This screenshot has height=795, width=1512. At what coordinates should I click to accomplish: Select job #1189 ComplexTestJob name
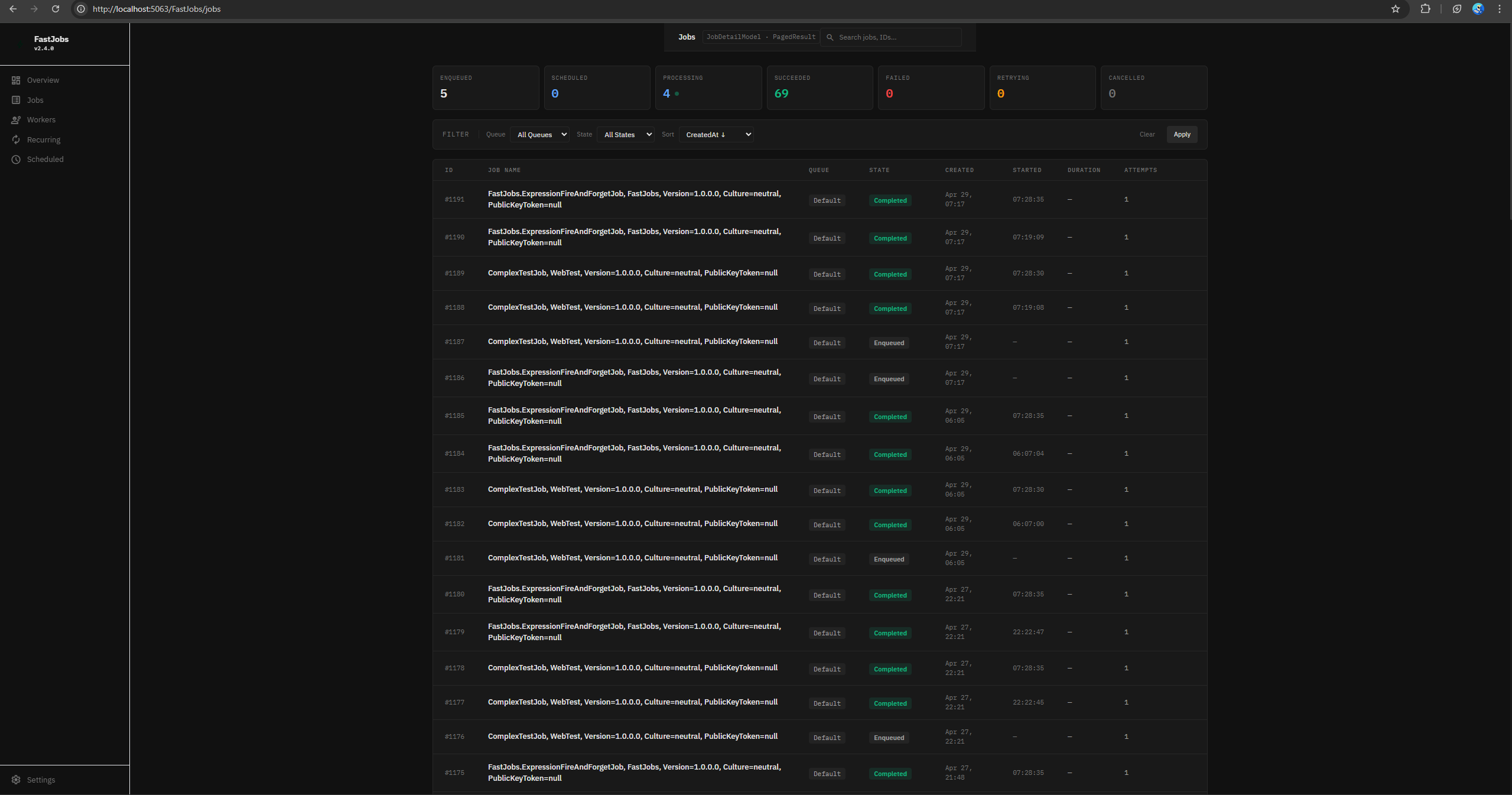pos(632,273)
